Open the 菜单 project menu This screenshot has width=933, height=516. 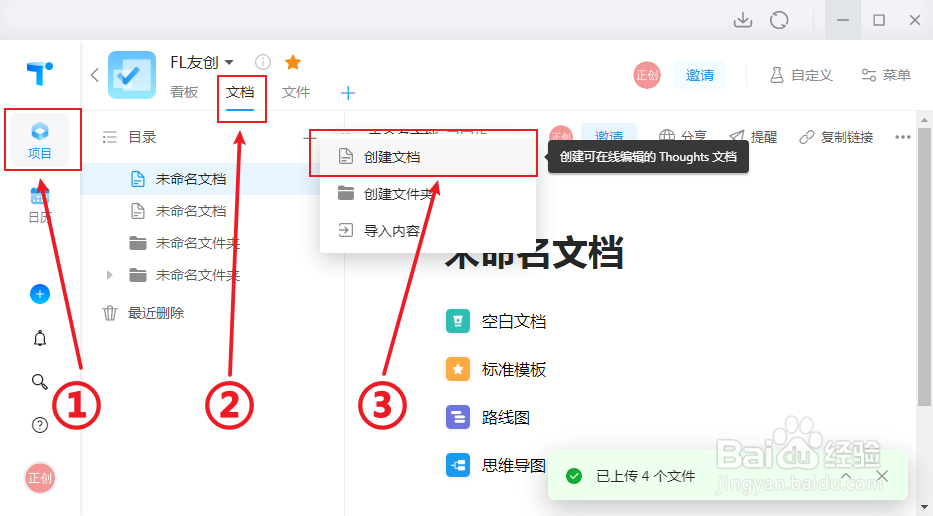[886, 75]
